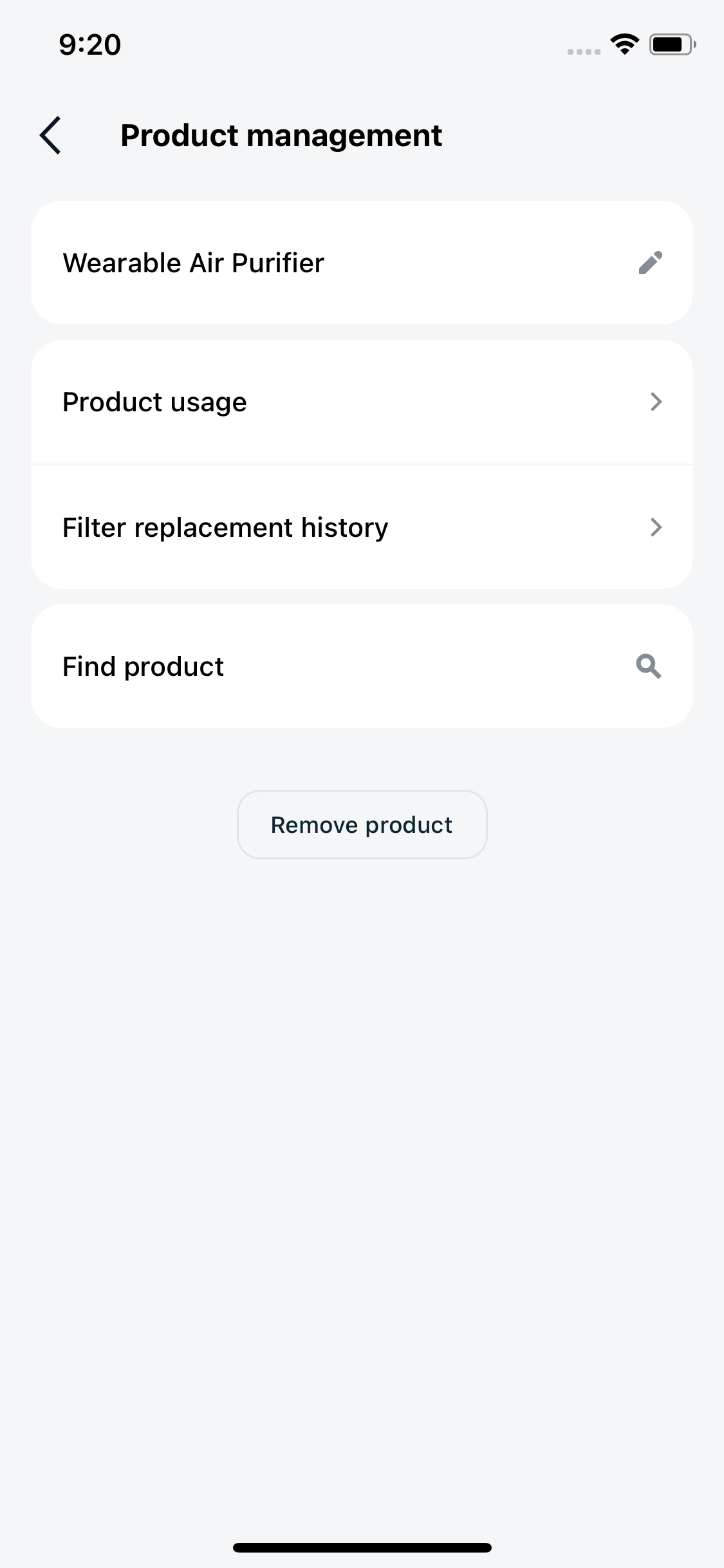Tap the magnifying glass search icon

pos(649,666)
